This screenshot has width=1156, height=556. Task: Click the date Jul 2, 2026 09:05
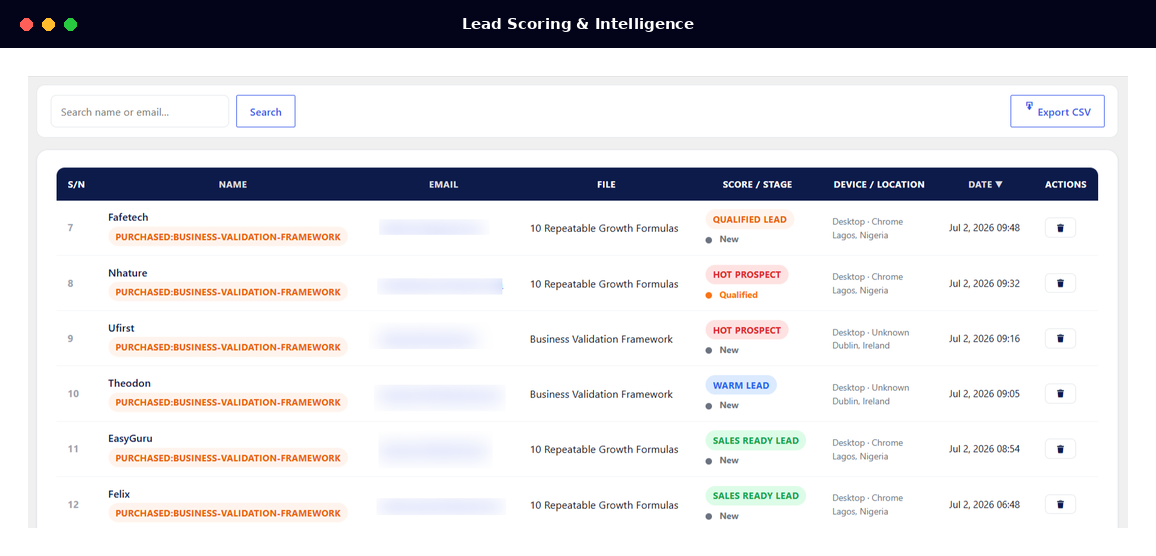[984, 394]
